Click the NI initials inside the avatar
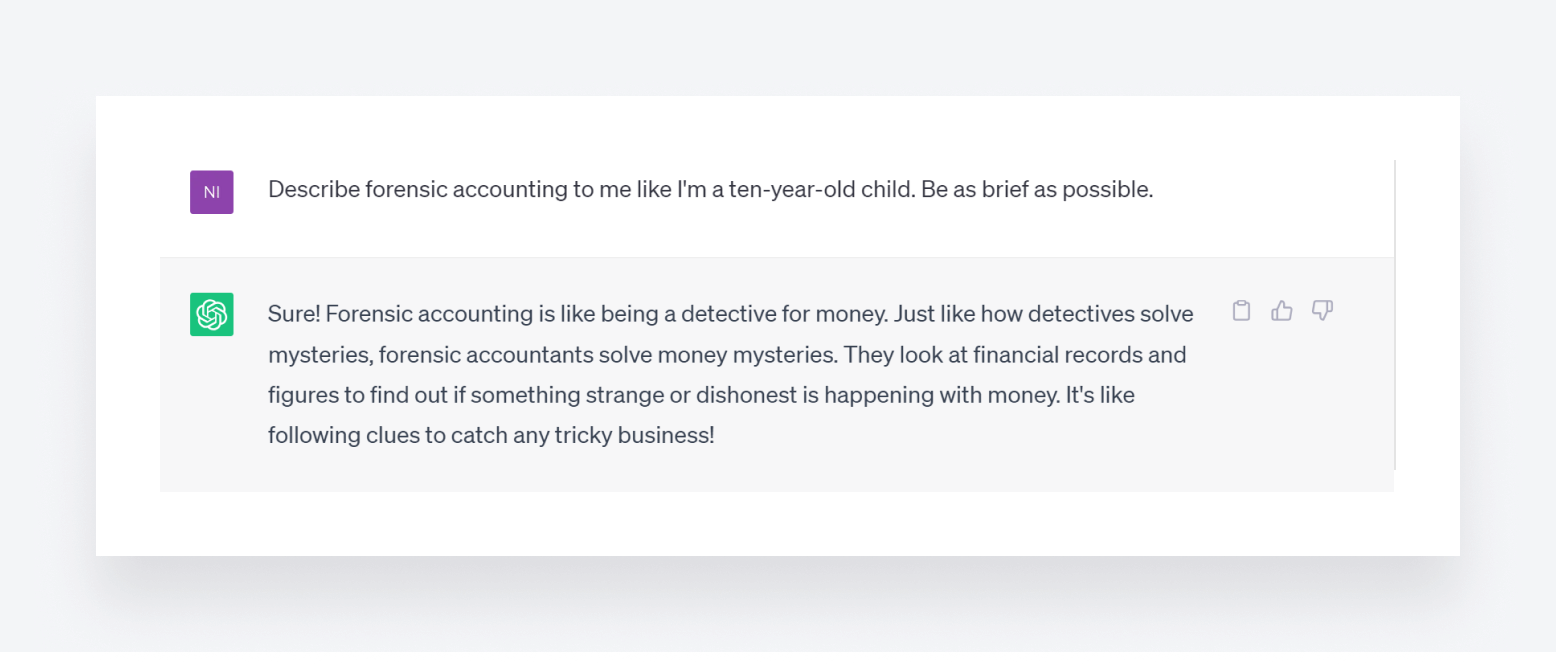The width and height of the screenshot is (1556, 664). pyautogui.click(x=211, y=192)
